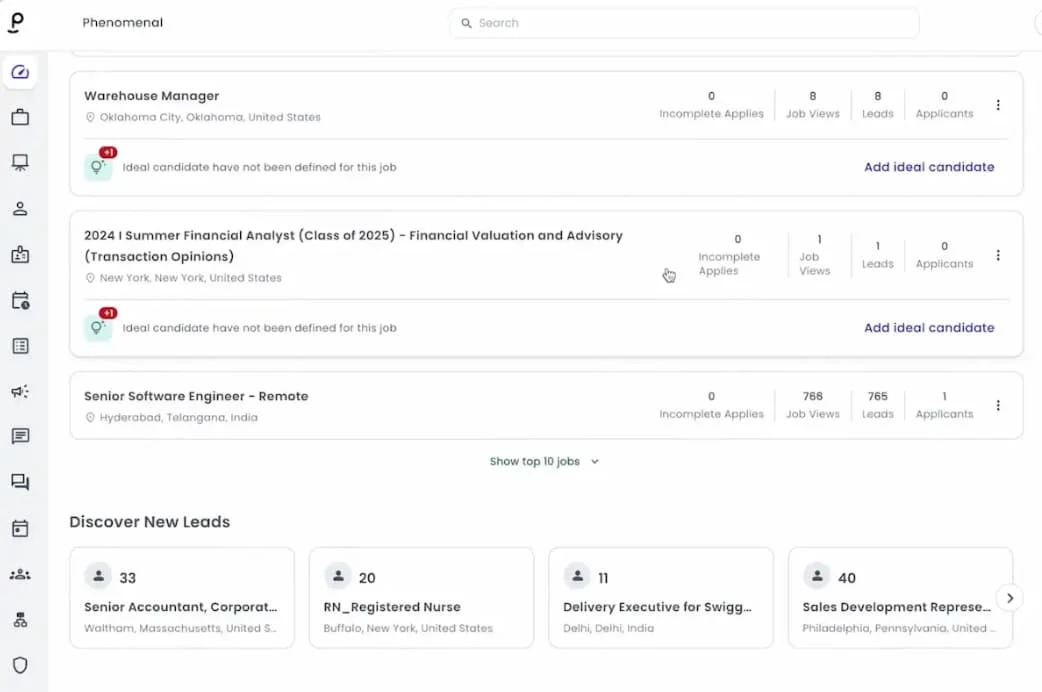Click Oklahoma City, Oklahoma location text
This screenshot has height=692, width=1042.
point(210,117)
